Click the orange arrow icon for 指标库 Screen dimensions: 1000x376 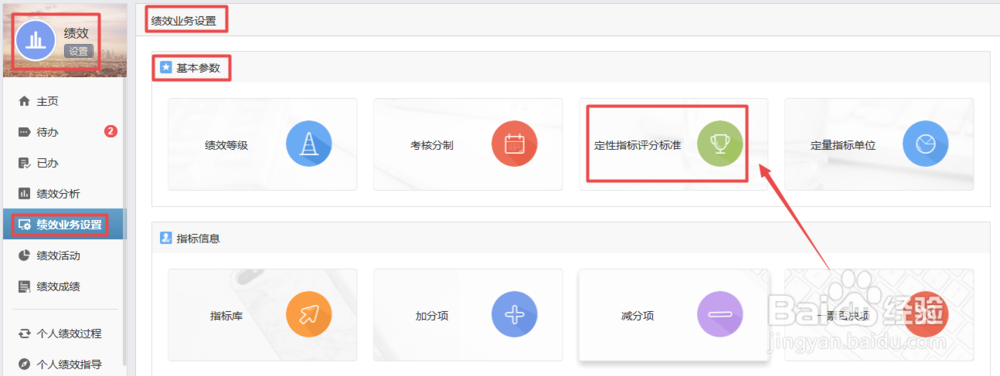[x=309, y=315]
